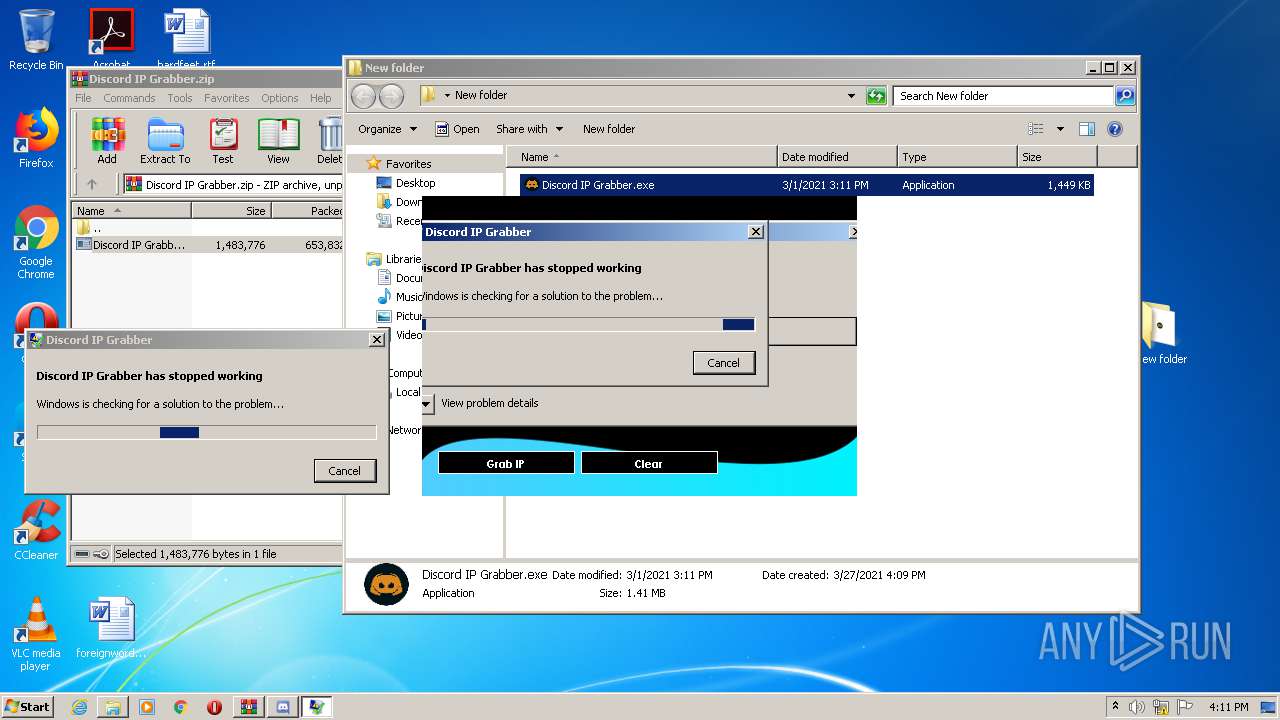Click the Grab IP button
This screenshot has width=1280, height=720.
(x=505, y=463)
